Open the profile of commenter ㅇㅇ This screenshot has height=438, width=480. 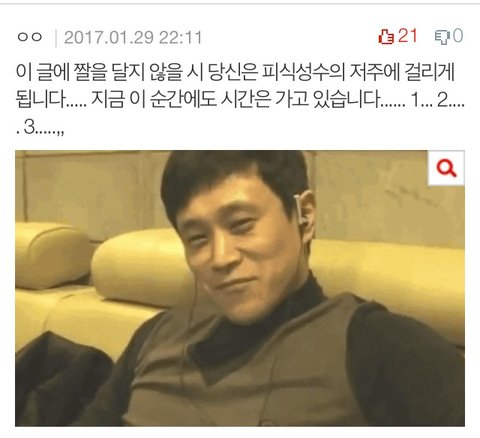[x=30, y=37]
